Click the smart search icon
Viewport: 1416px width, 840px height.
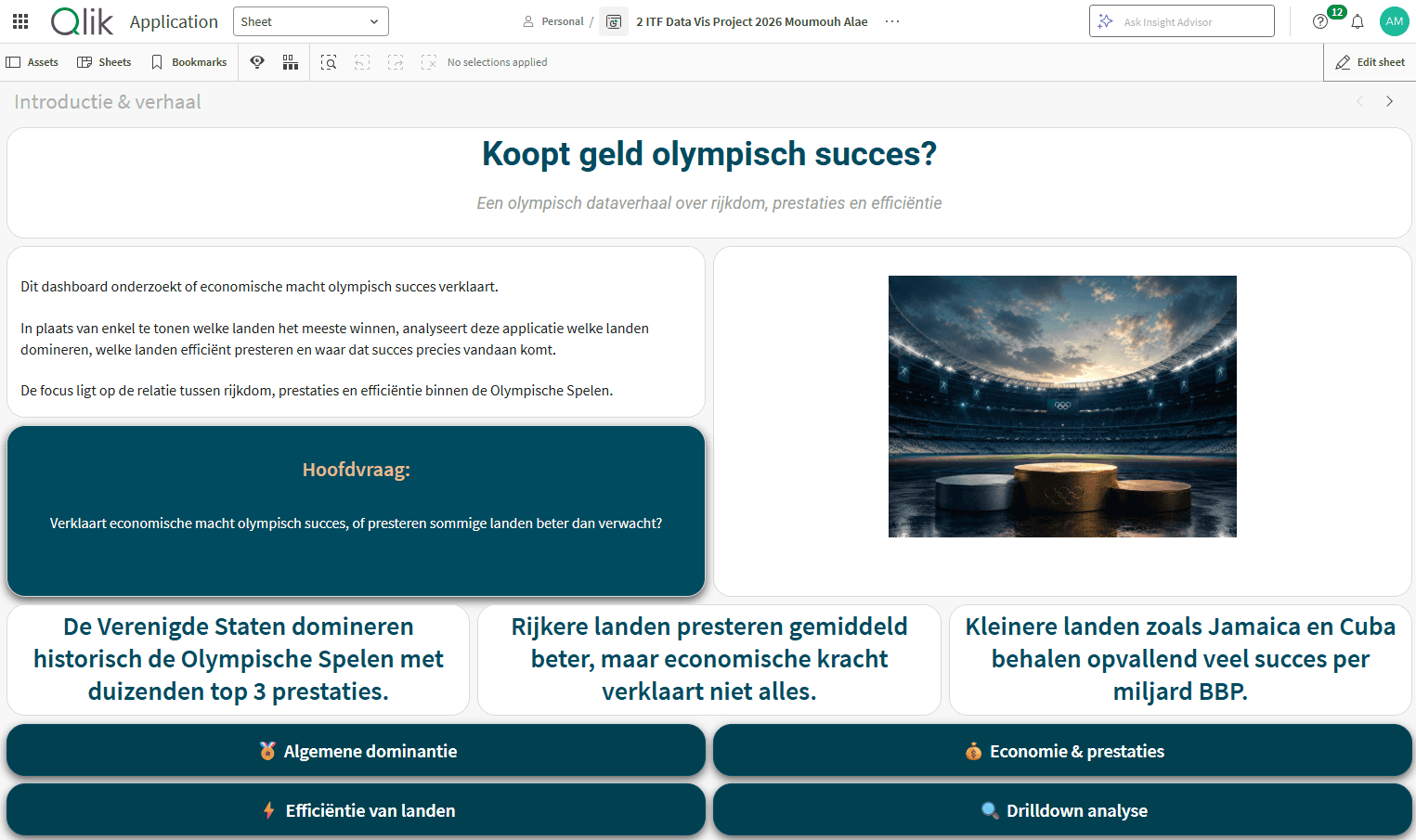(x=329, y=62)
